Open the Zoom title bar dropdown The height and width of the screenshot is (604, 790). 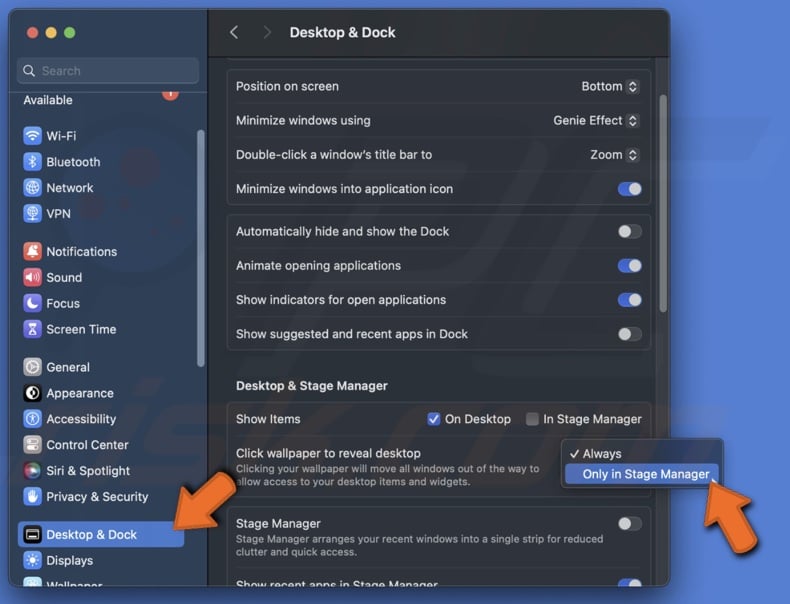tap(615, 155)
